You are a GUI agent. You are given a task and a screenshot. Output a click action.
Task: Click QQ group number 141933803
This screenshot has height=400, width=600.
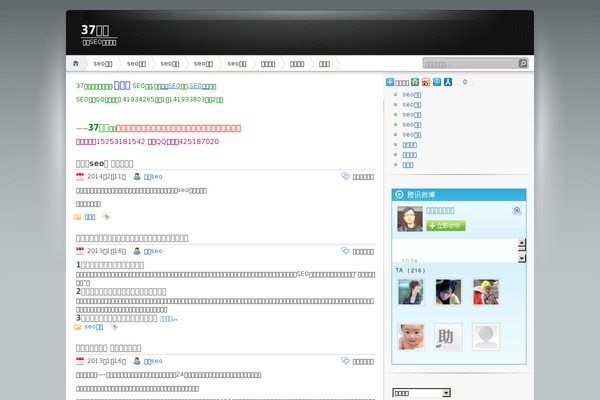click(186, 100)
